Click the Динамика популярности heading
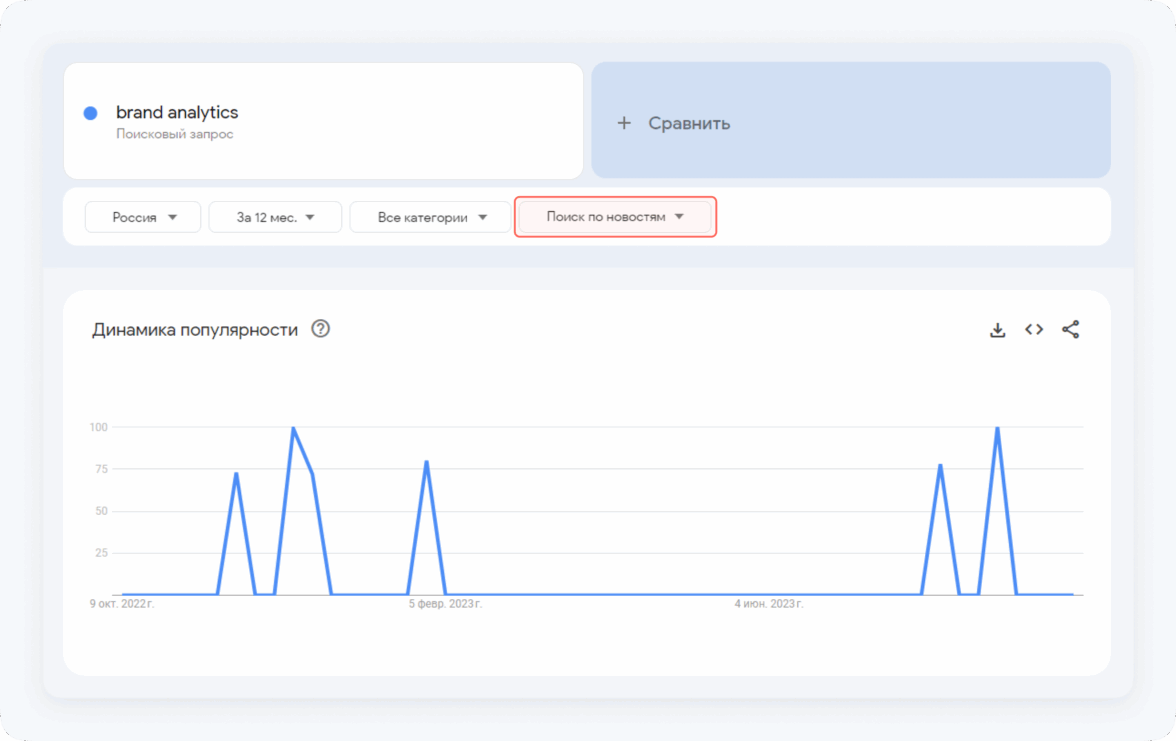Viewport: 1176px width, 741px height. click(195, 330)
